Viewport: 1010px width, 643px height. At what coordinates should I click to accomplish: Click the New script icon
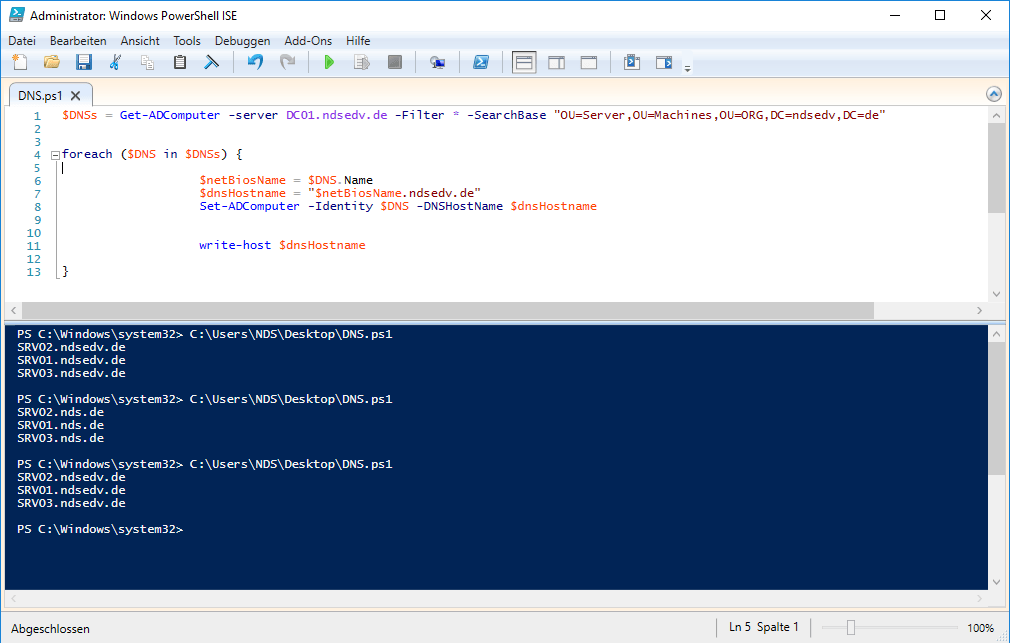pyautogui.click(x=19, y=63)
